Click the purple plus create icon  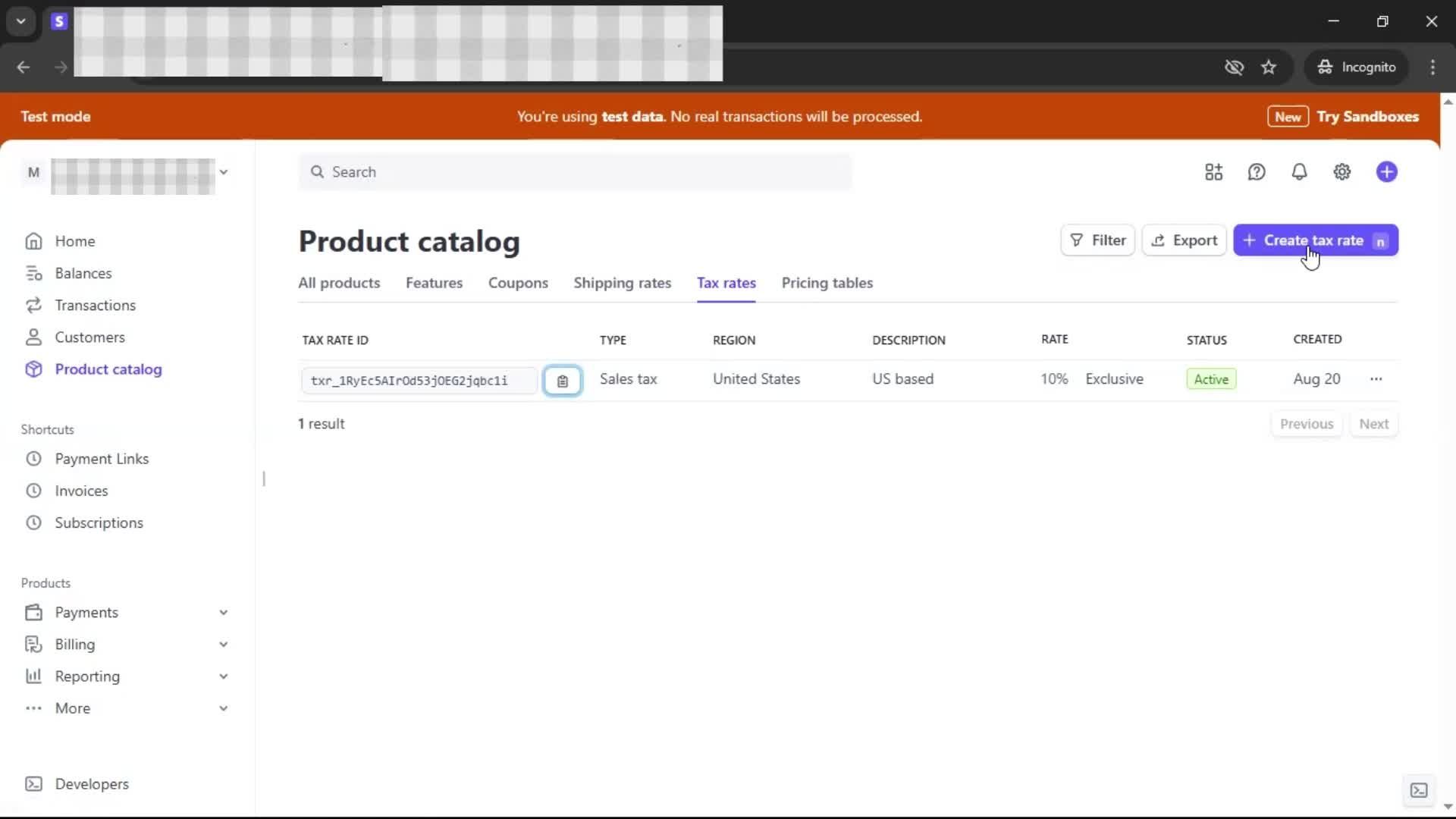1386,172
